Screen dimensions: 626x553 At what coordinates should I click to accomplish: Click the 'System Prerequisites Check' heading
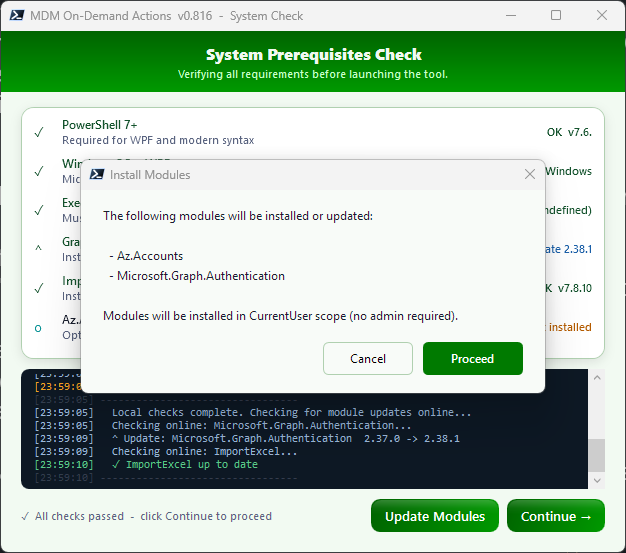click(313, 55)
